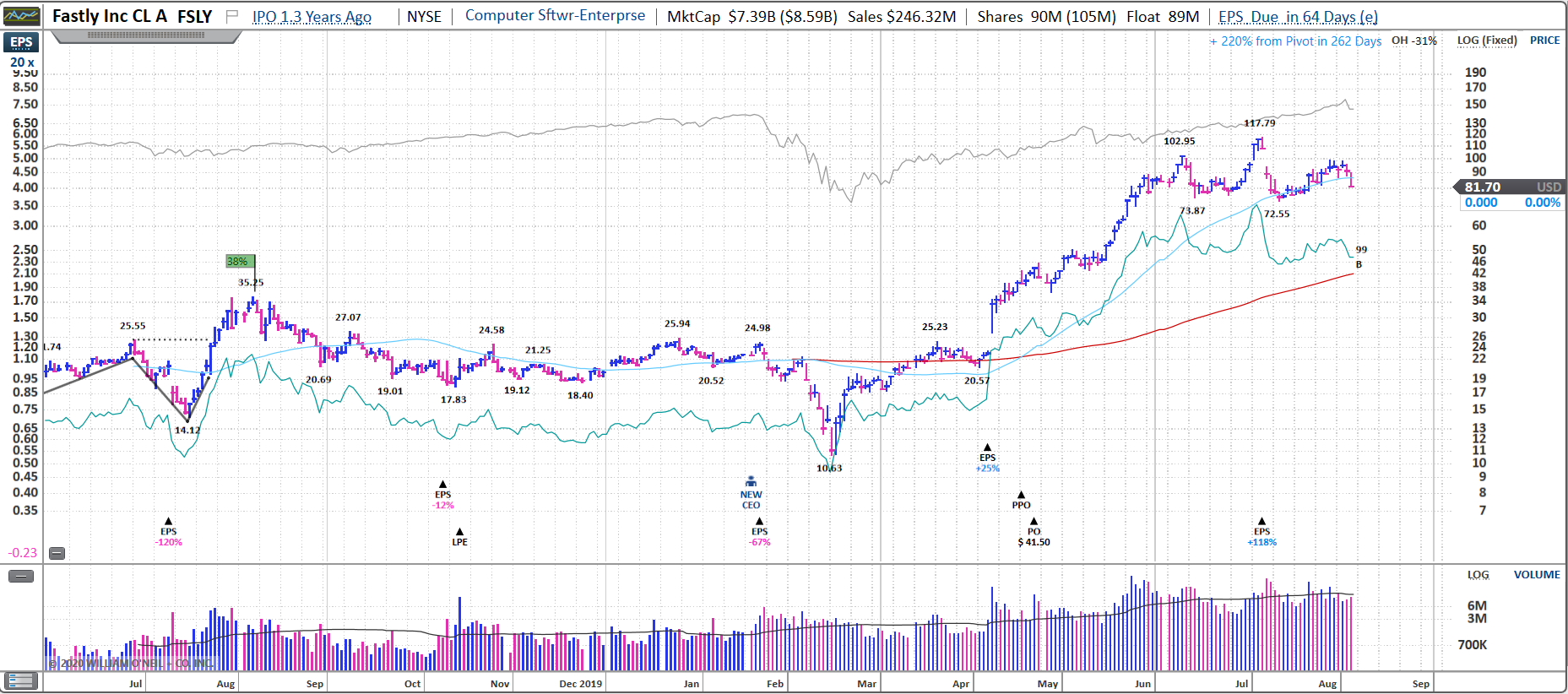This screenshot has height=694, width=1568.
Task: Open the panel list icon at bottom-left
Action: 20,680
